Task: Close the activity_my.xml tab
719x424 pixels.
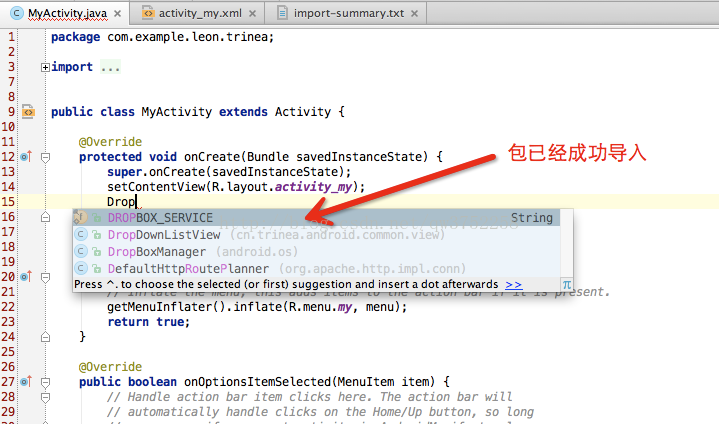Action: click(x=252, y=14)
